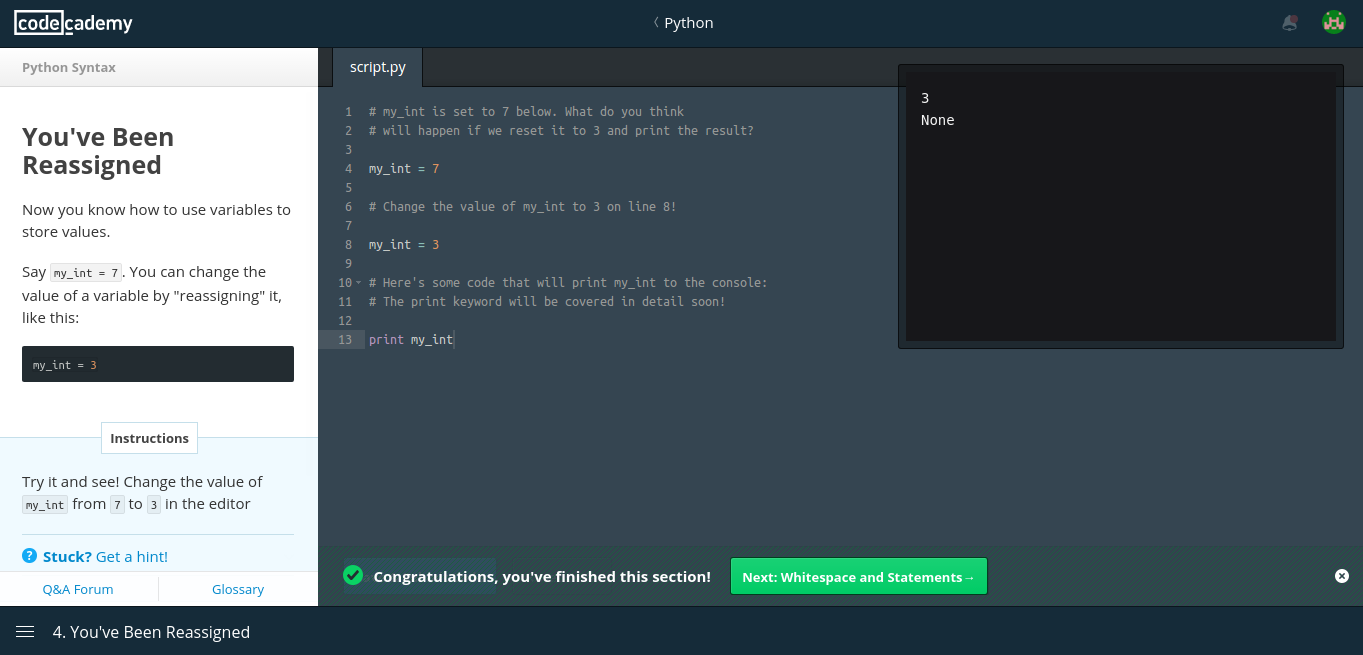
Task: Click the green success checkmark icon
Action: tap(353, 575)
